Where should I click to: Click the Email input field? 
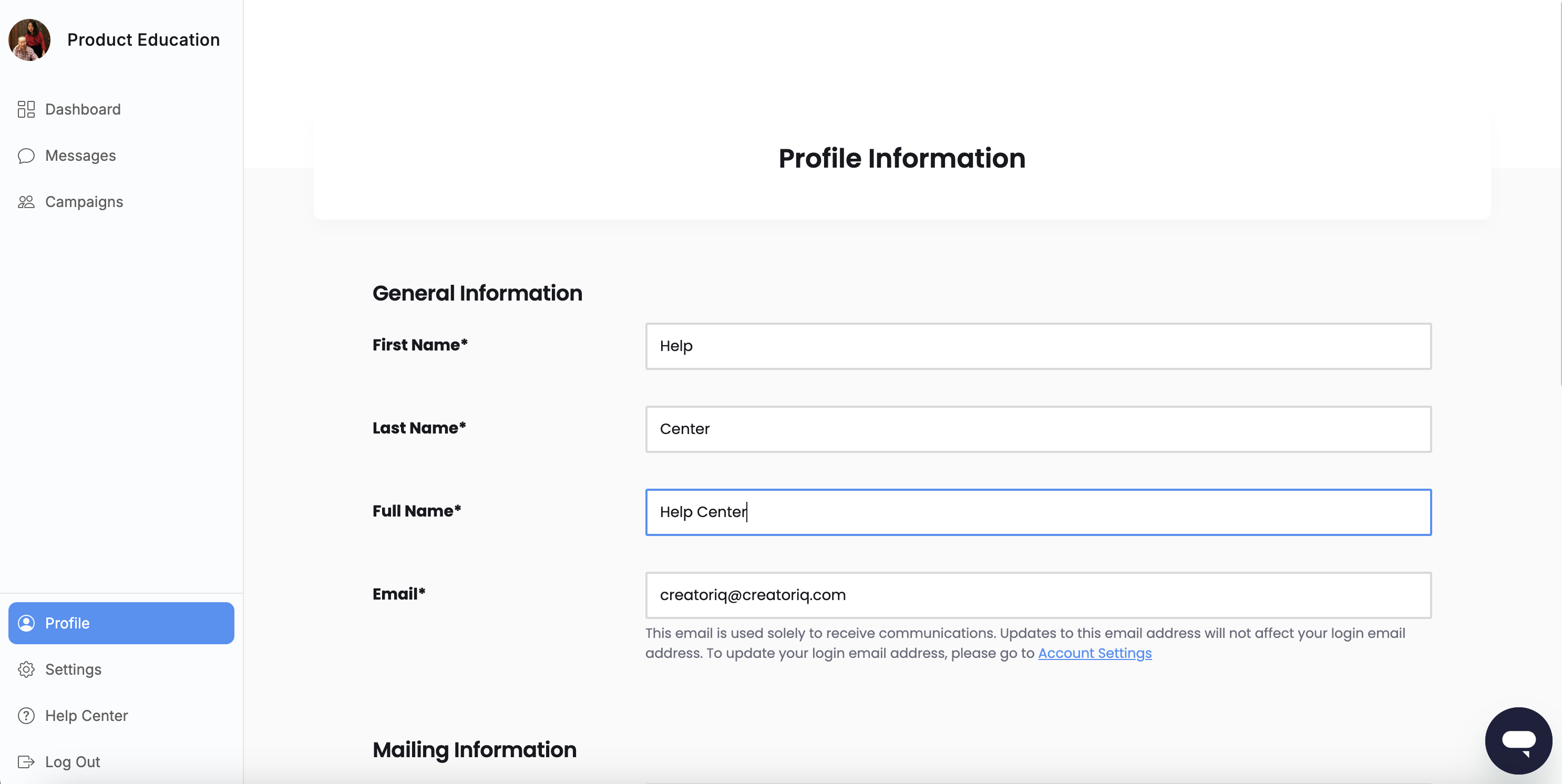click(1038, 595)
